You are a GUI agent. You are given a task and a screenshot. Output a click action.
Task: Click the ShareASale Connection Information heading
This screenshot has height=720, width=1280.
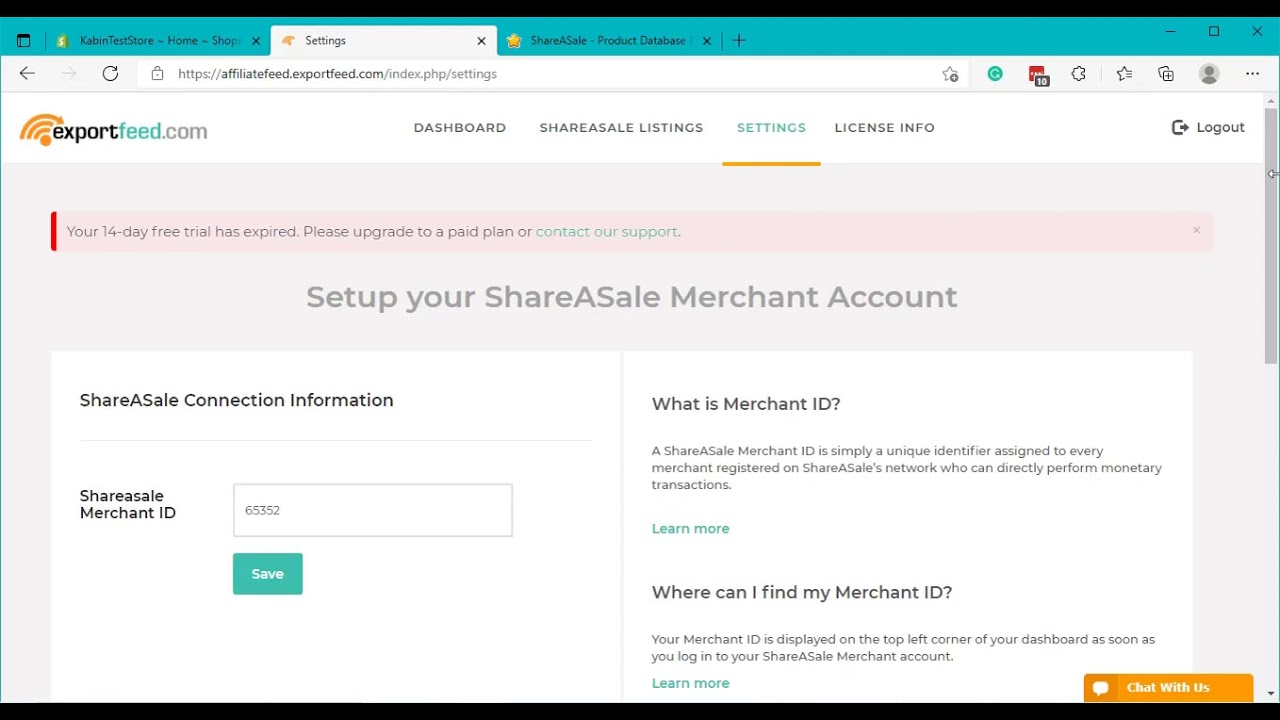coord(237,401)
